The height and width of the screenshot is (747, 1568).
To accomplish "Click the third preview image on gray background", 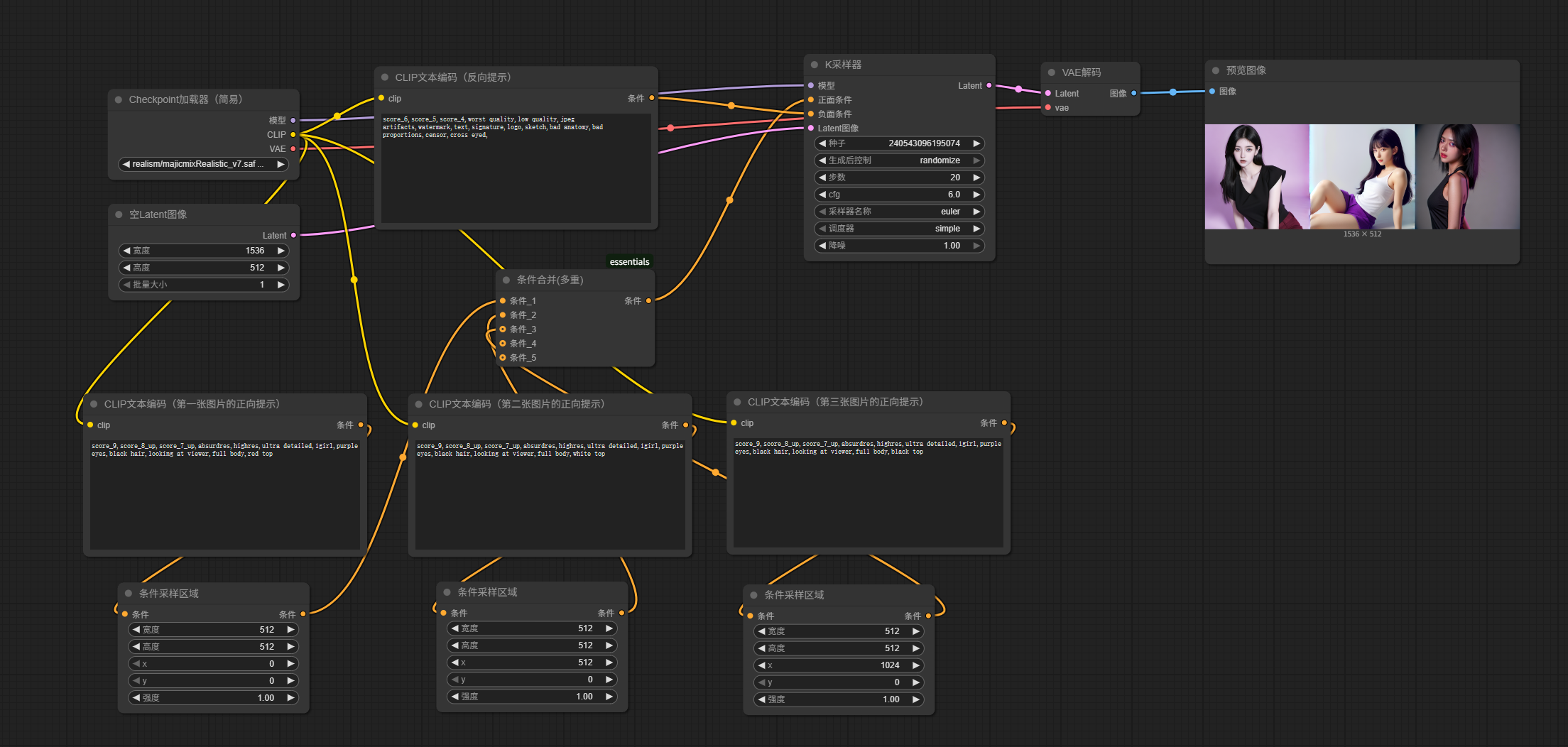I will point(1467,177).
